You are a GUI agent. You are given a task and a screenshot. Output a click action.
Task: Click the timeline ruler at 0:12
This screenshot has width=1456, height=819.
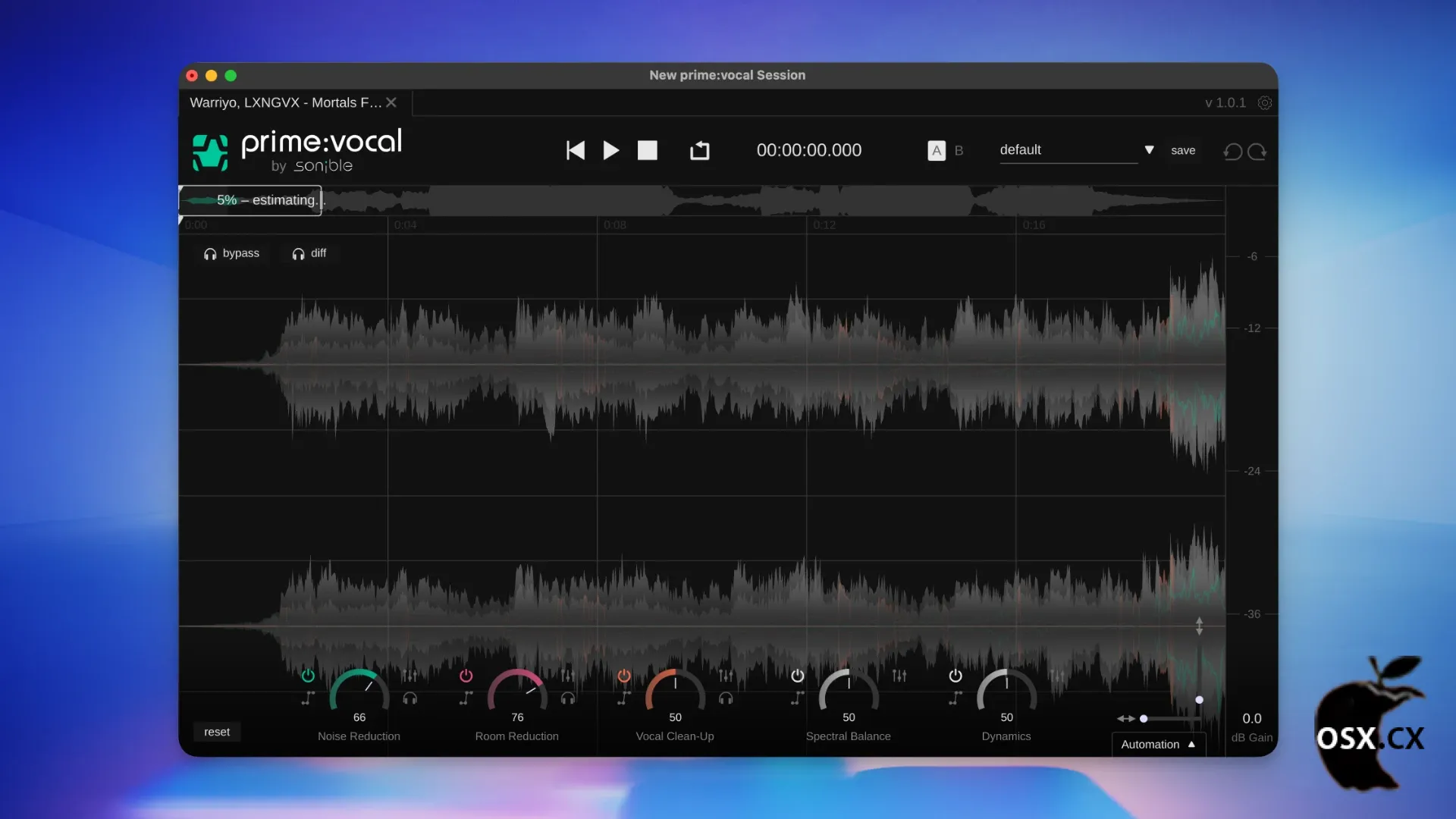(x=824, y=224)
